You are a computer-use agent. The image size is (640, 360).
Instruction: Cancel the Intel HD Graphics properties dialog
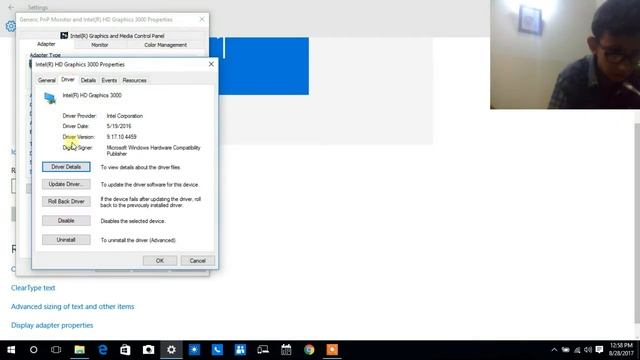tap(198, 260)
